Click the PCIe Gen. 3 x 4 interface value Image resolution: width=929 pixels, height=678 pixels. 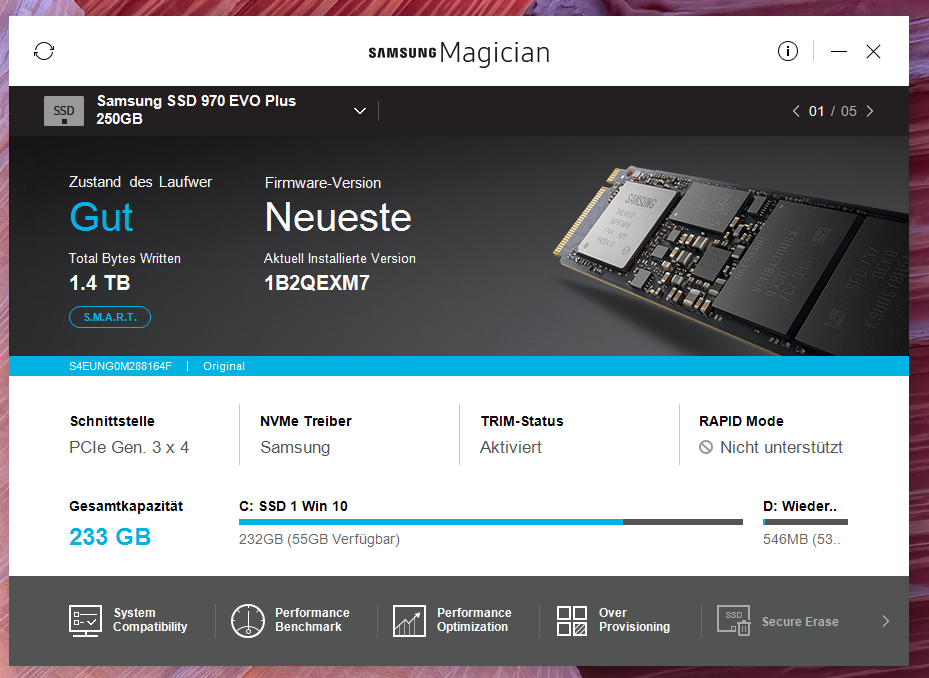(x=129, y=447)
